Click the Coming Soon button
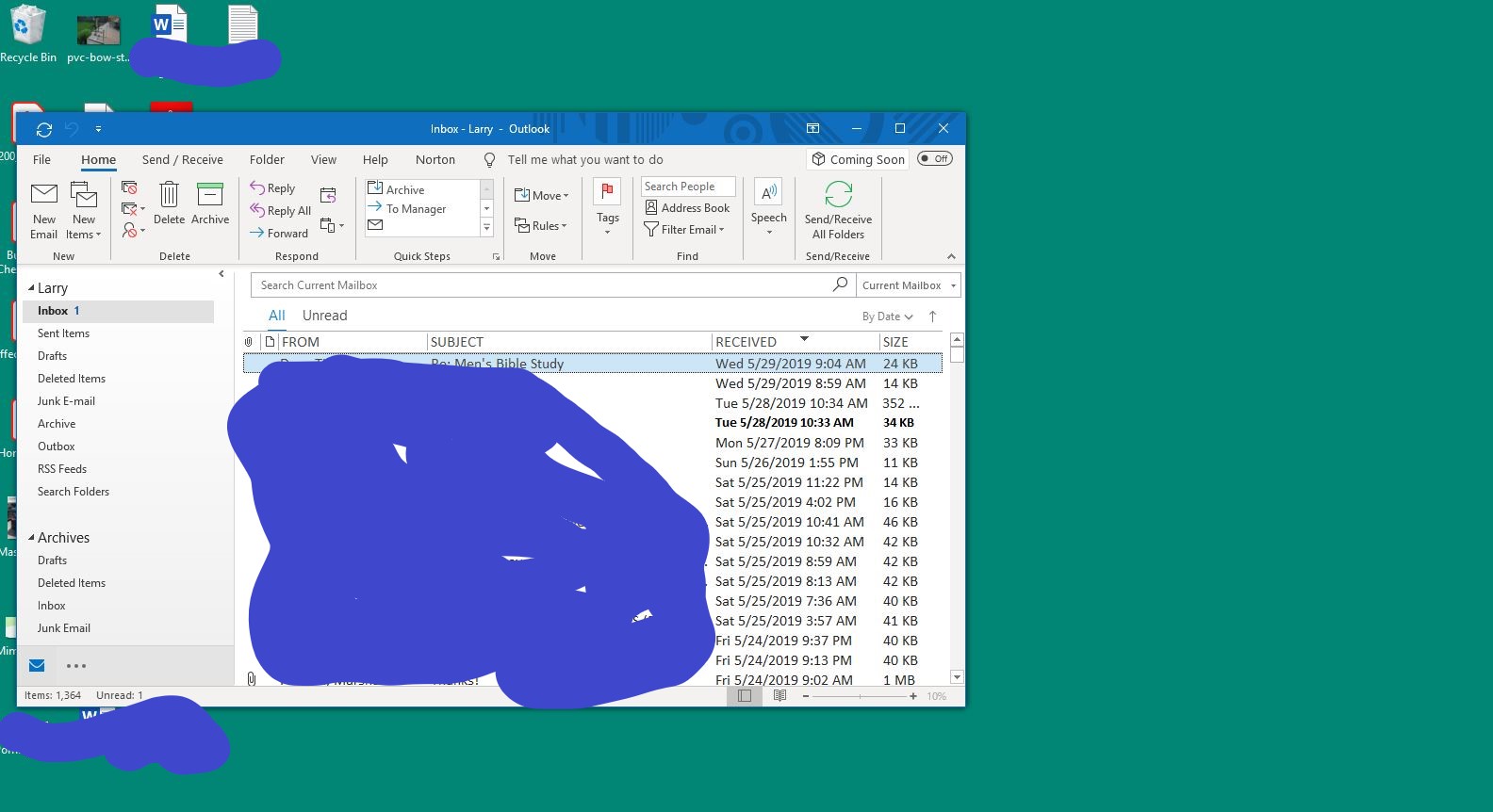 click(x=858, y=159)
